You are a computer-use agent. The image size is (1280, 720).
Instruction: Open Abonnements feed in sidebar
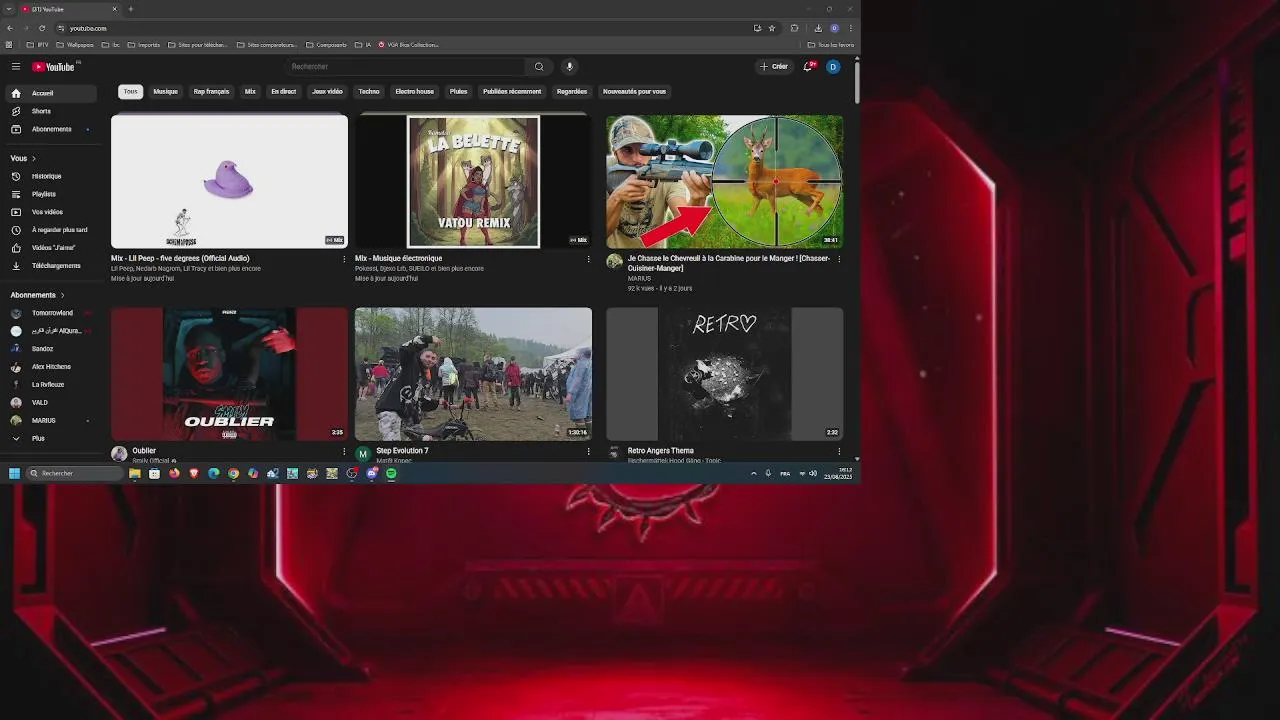click(x=53, y=129)
